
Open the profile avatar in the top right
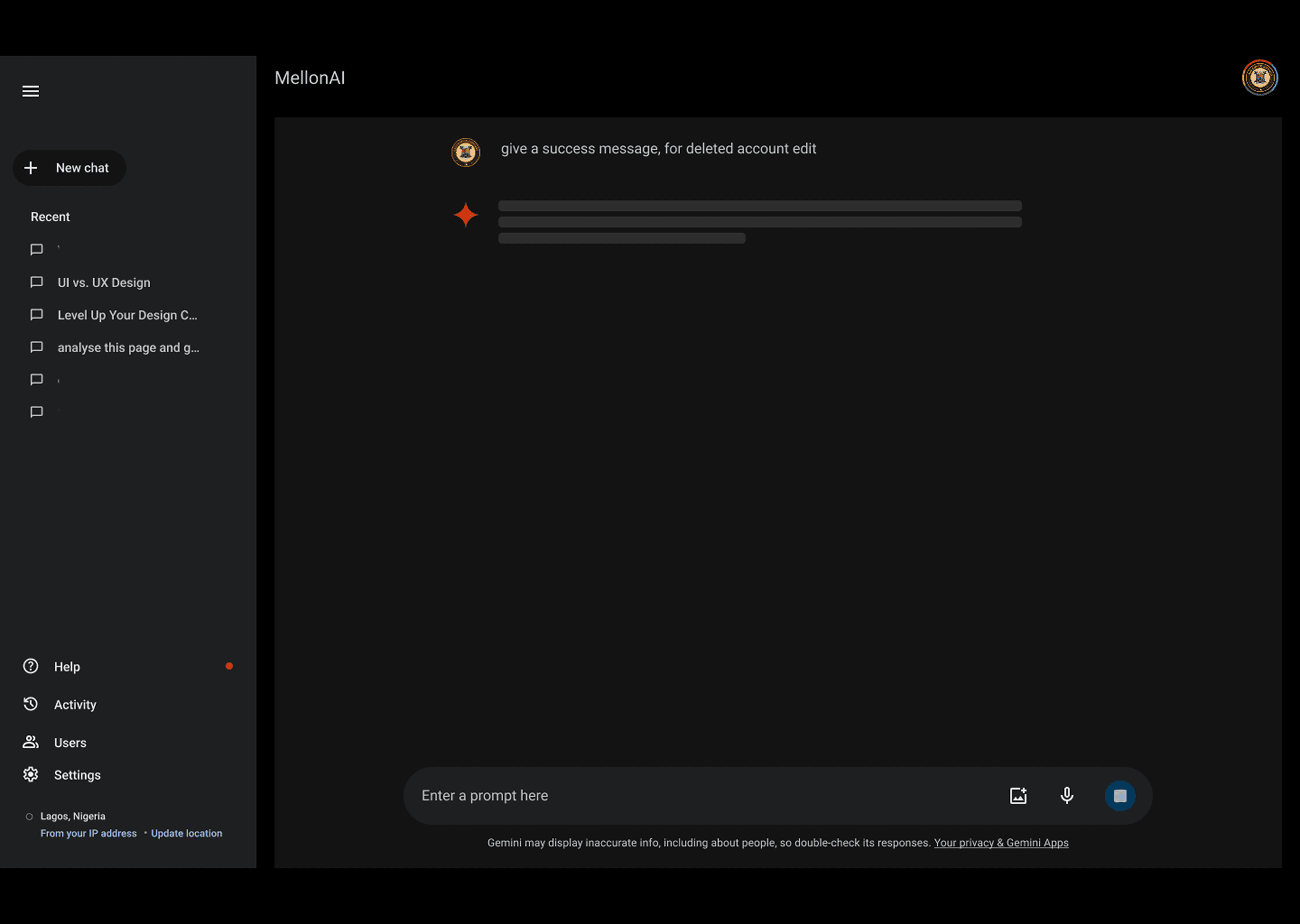point(1259,78)
